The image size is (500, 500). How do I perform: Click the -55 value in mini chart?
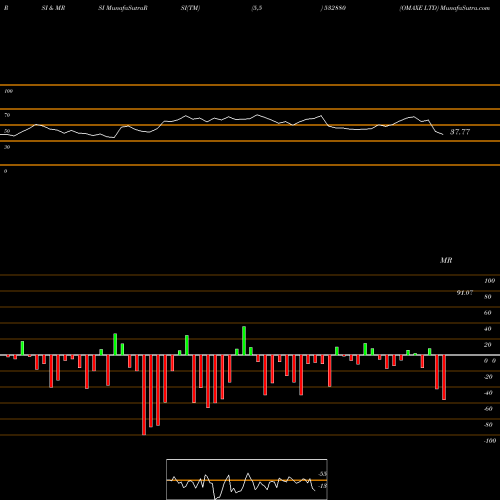click(322, 474)
